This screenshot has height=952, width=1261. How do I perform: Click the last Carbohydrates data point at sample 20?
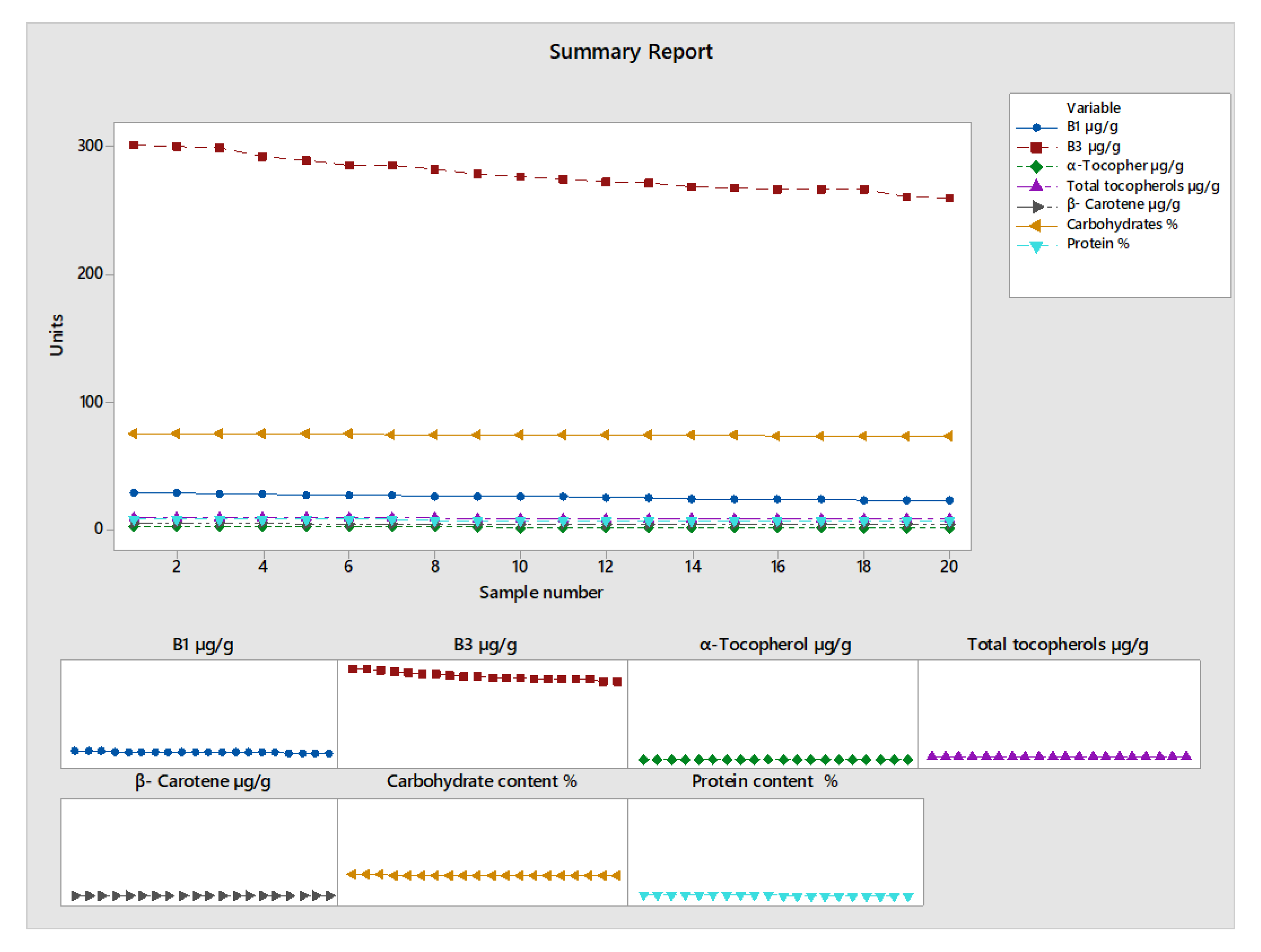coord(948,436)
